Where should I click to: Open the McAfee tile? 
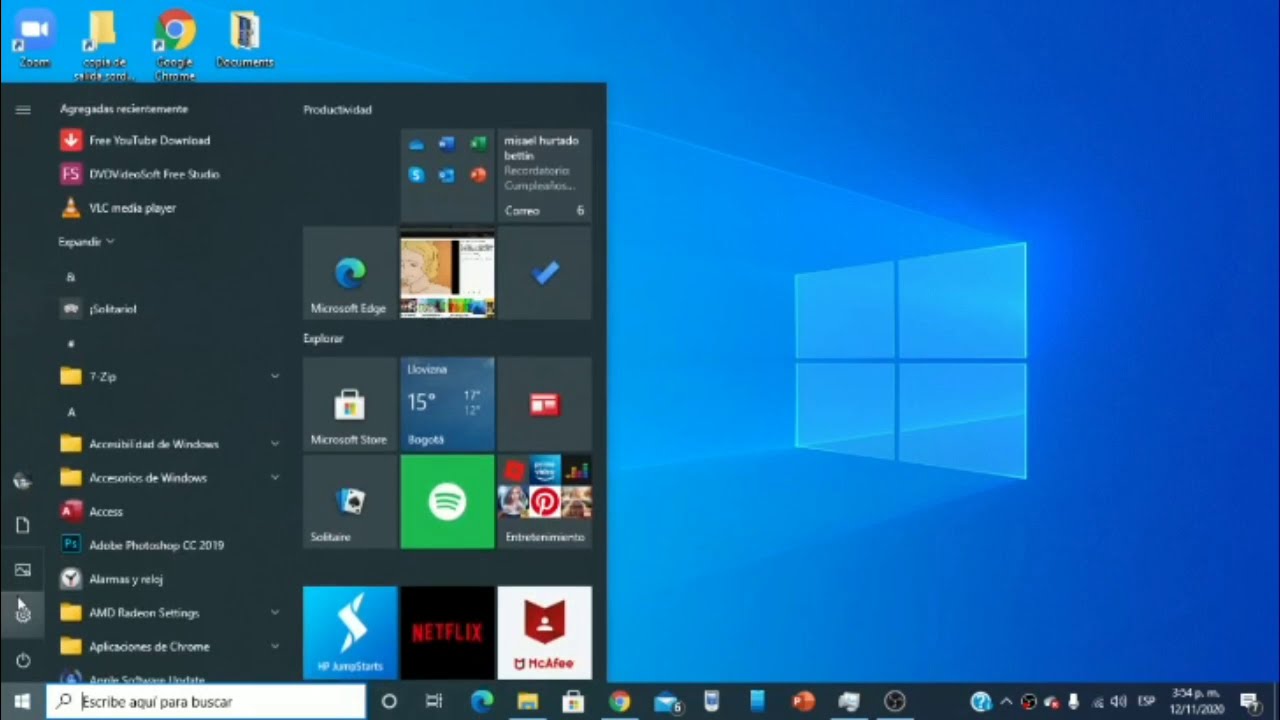pos(544,633)
